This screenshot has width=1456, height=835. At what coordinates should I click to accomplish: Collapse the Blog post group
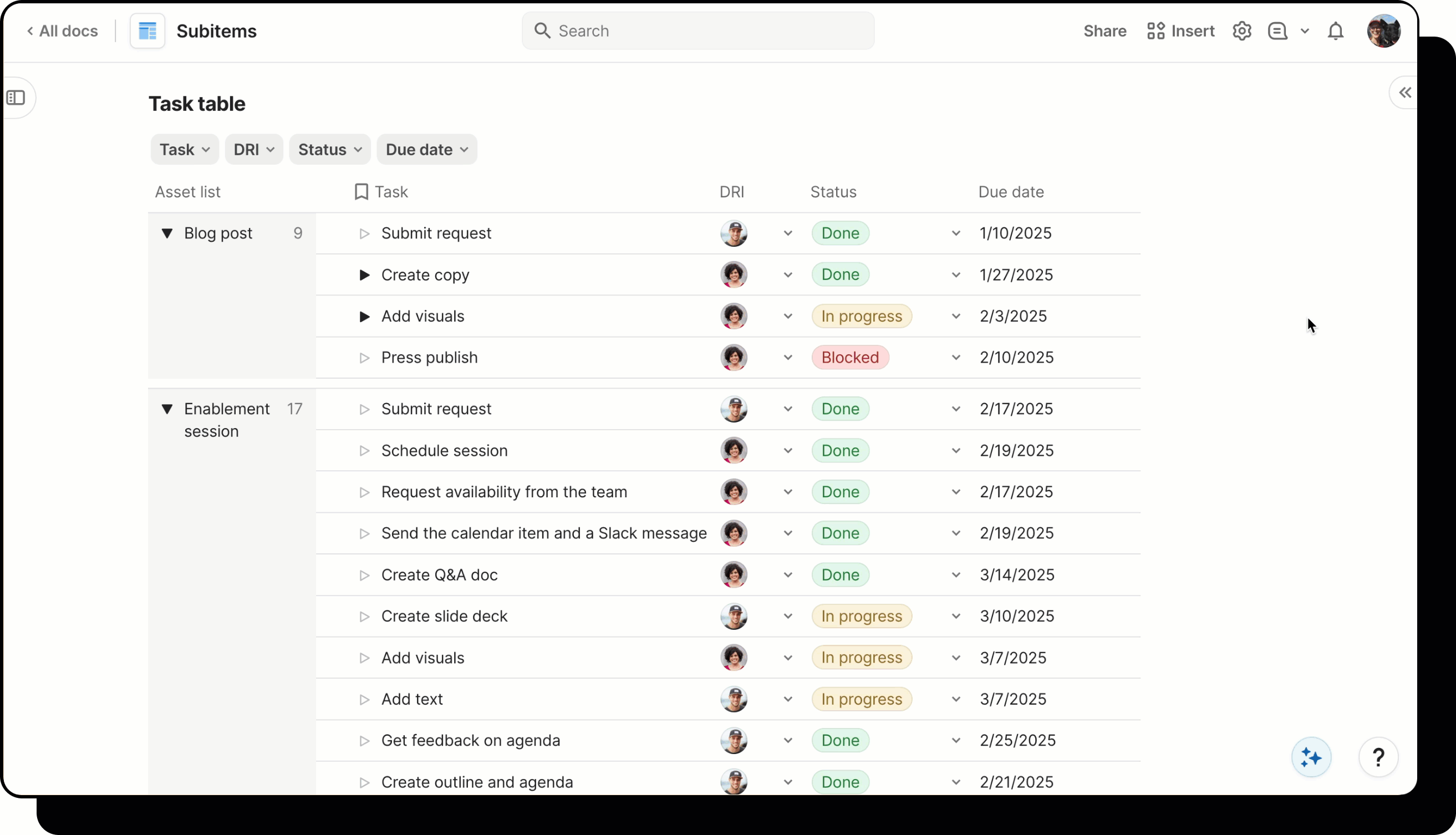tap(167, 233)
